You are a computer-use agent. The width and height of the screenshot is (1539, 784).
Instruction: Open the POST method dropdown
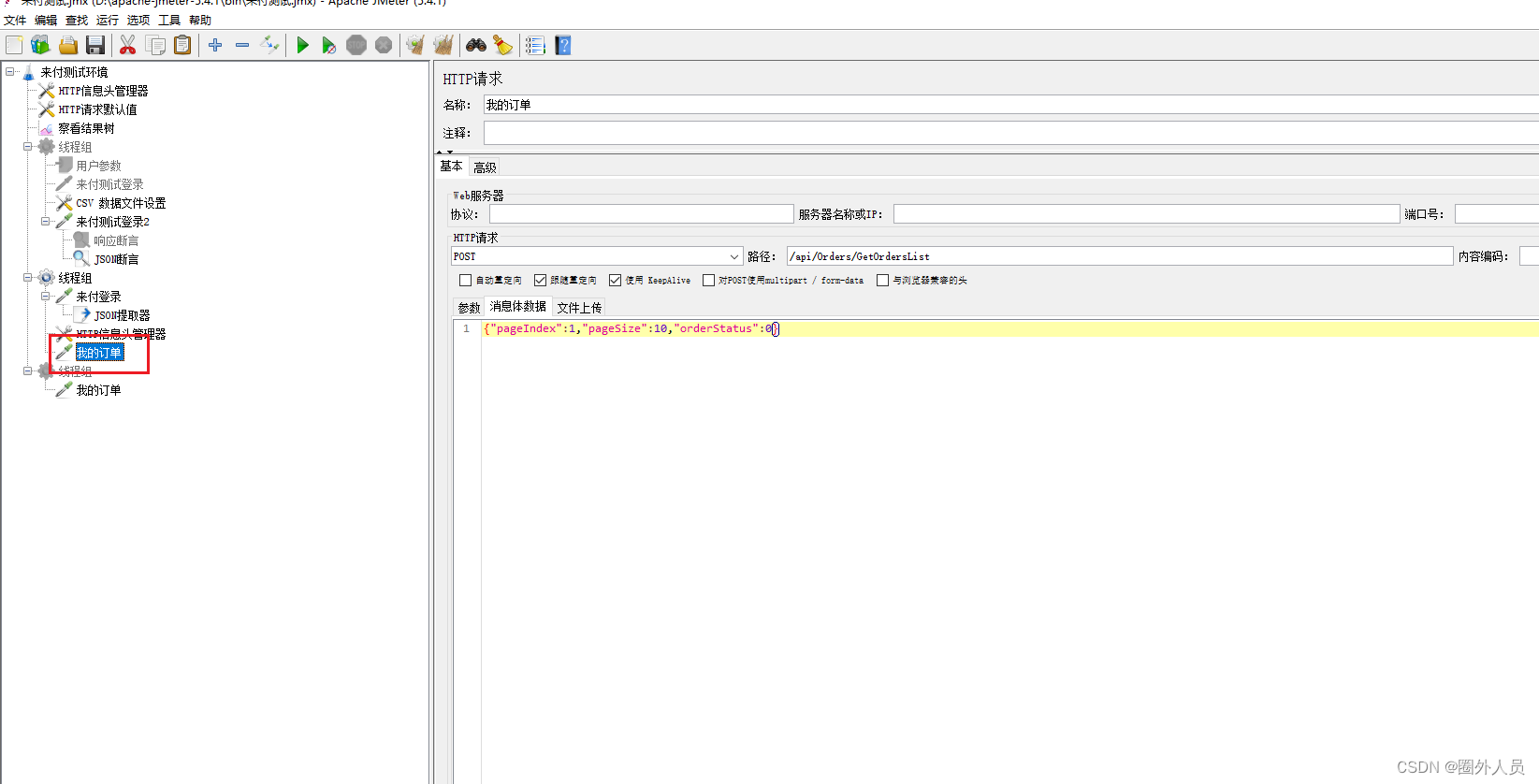click(x=597, y=256)
